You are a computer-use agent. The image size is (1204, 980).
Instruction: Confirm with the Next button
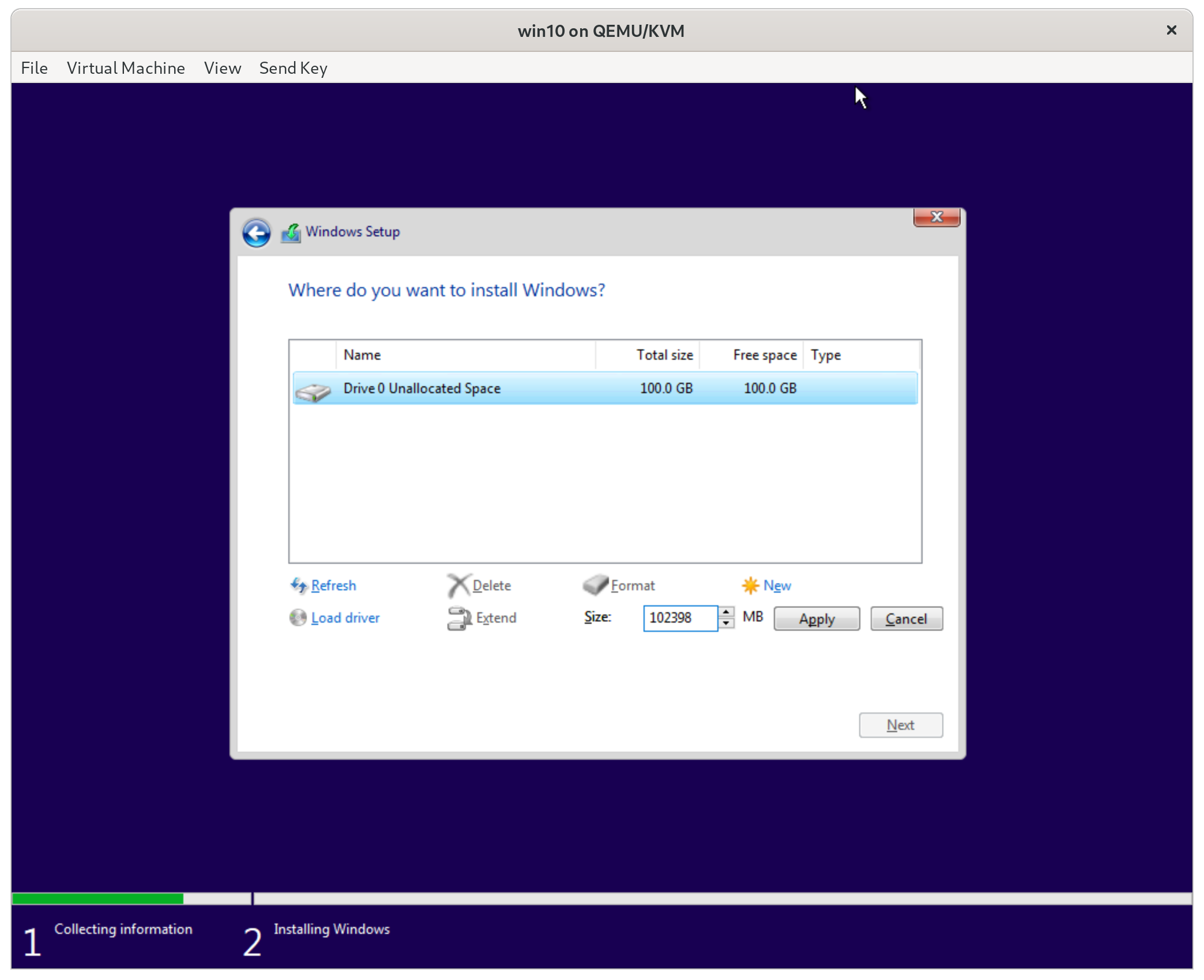pos(900,725)
